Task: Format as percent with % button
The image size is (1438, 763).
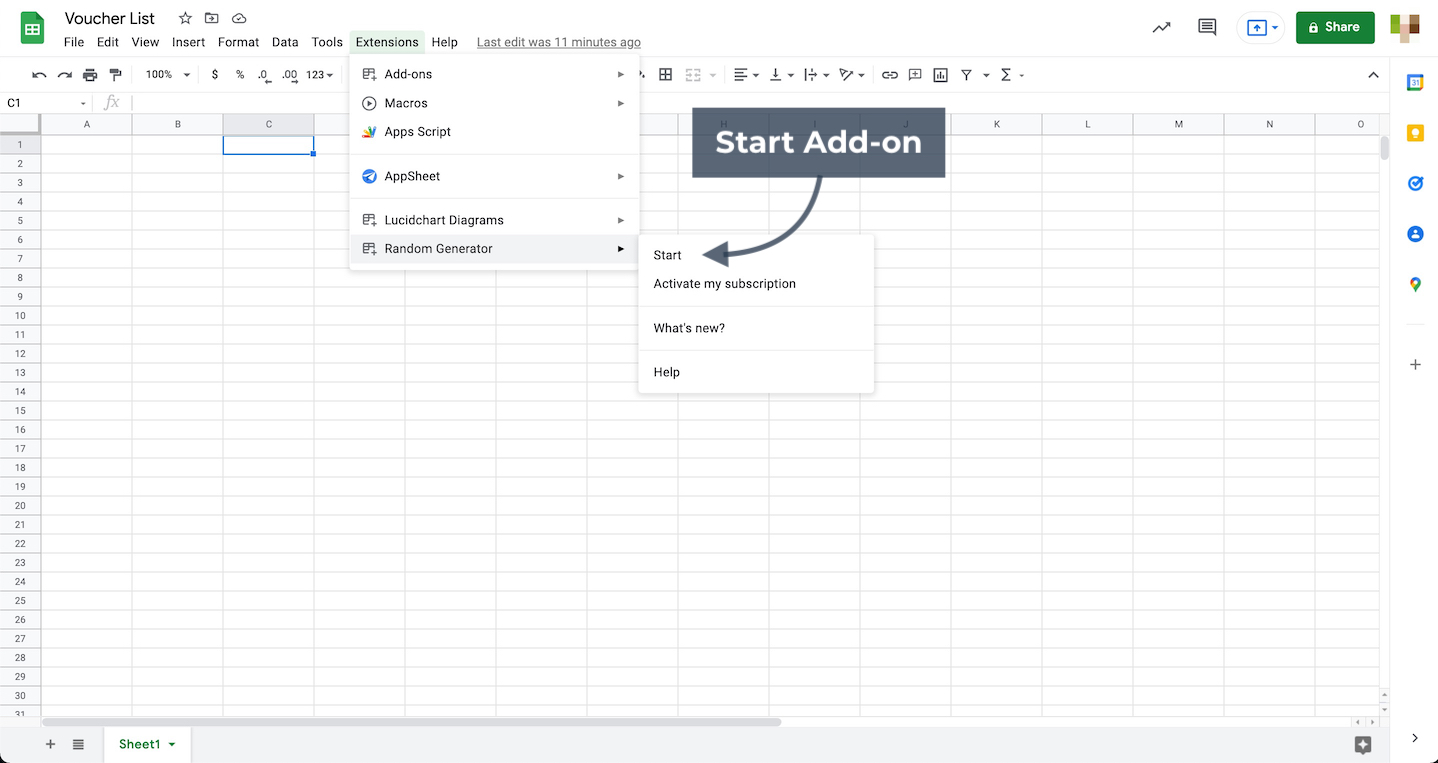Action: (x=240, y=75)
